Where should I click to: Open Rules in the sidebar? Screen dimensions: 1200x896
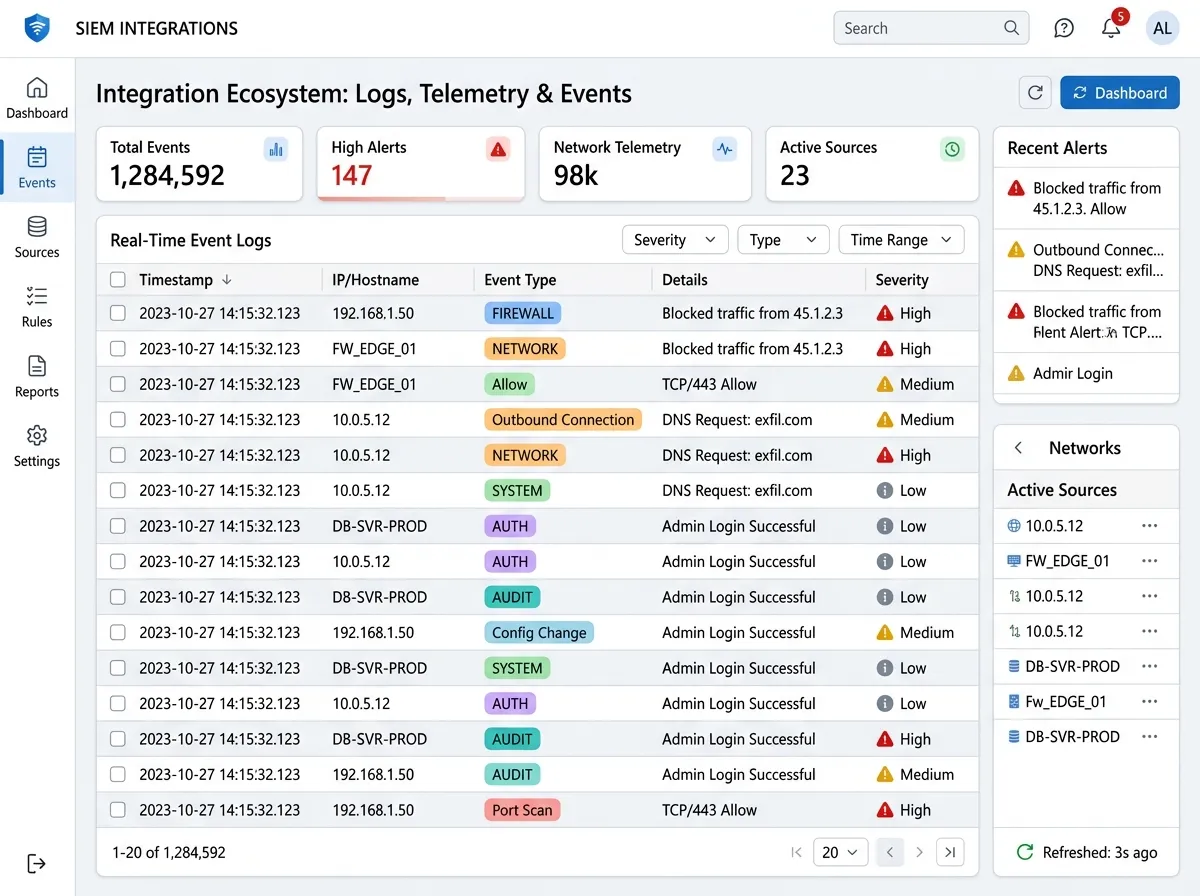click(x=37, y=307)
